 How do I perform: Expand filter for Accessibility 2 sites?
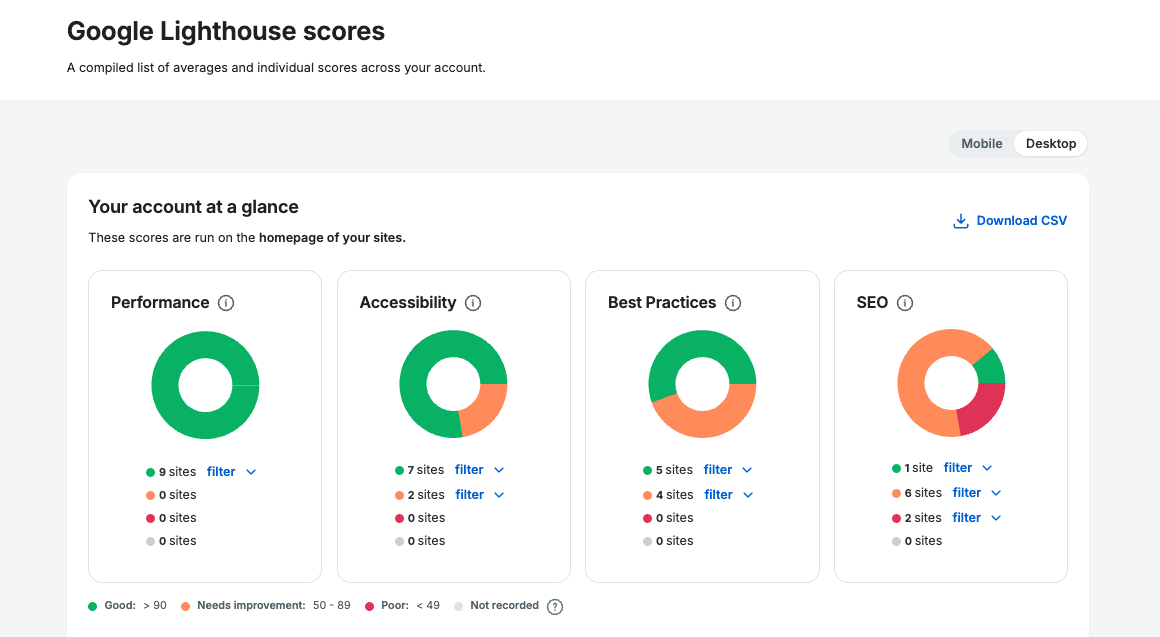click(x=479, y=495)
